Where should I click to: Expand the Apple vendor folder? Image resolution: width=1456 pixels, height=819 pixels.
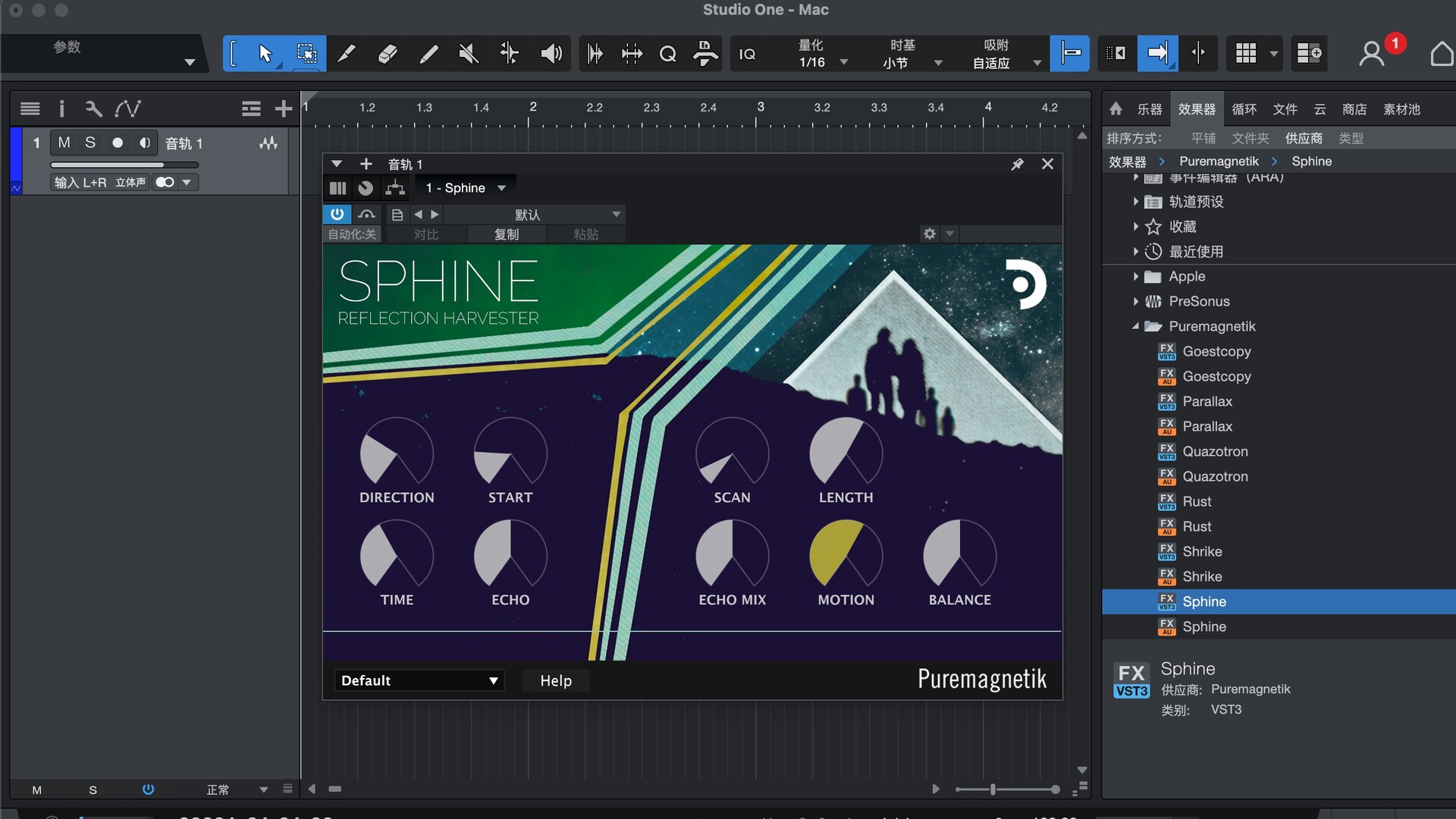tap(1136, 277)
